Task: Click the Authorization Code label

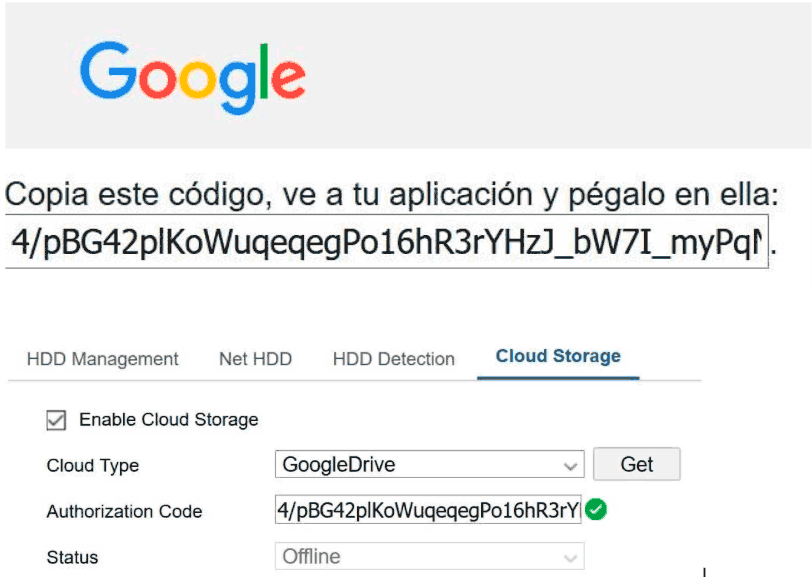Action: (124, 512)
